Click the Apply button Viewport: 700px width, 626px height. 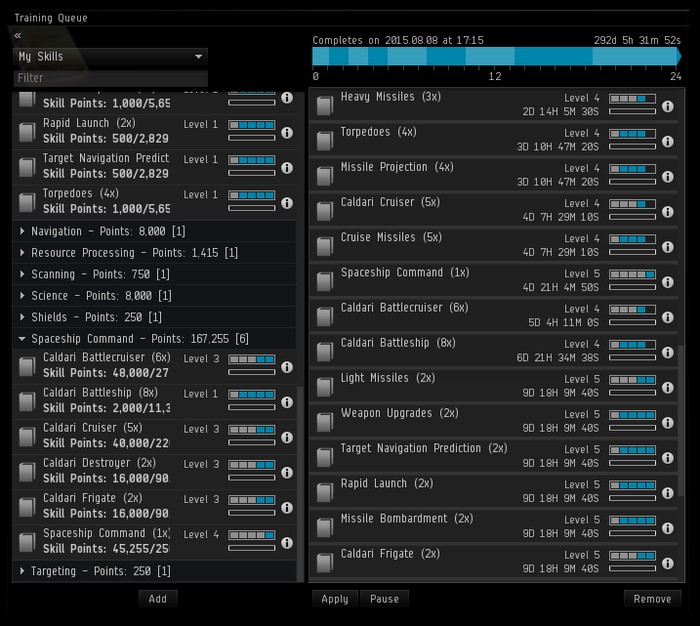(x=335, y=599)
